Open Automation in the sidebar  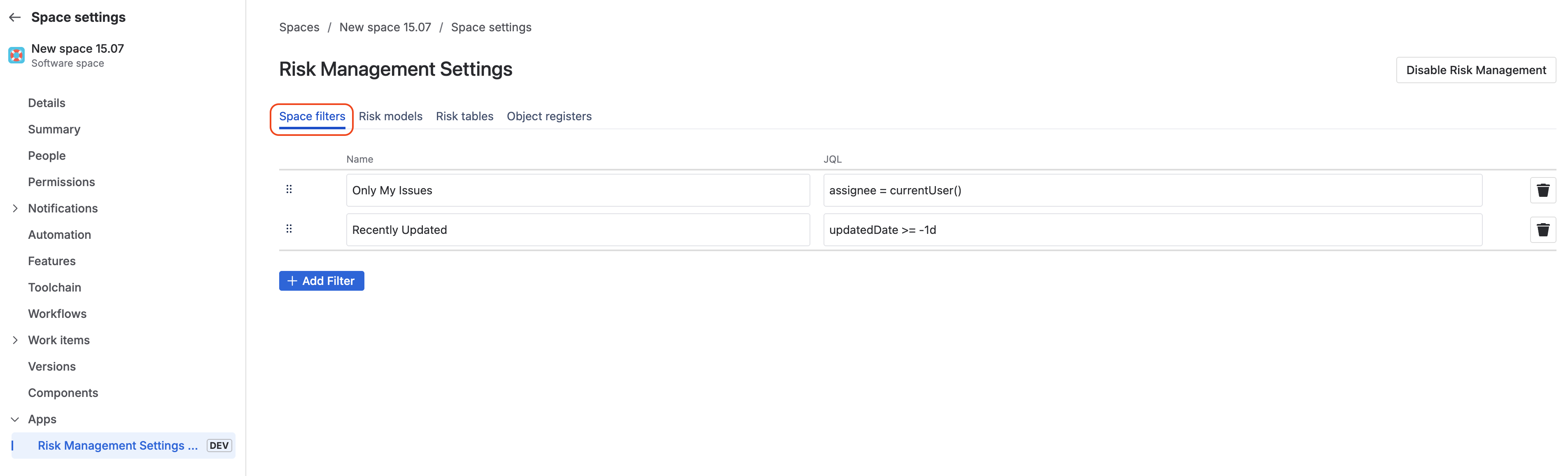[x=59, y=235]
